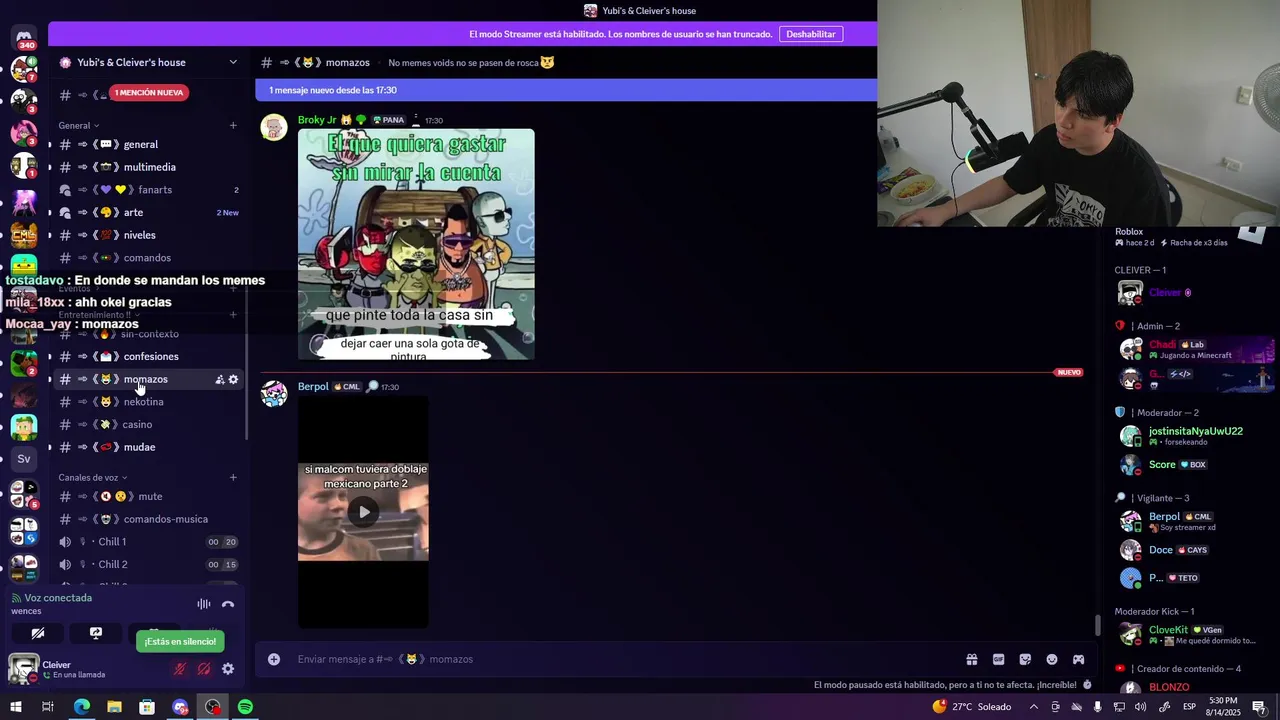Disconnect from the voice call

[x=228, y=604]
